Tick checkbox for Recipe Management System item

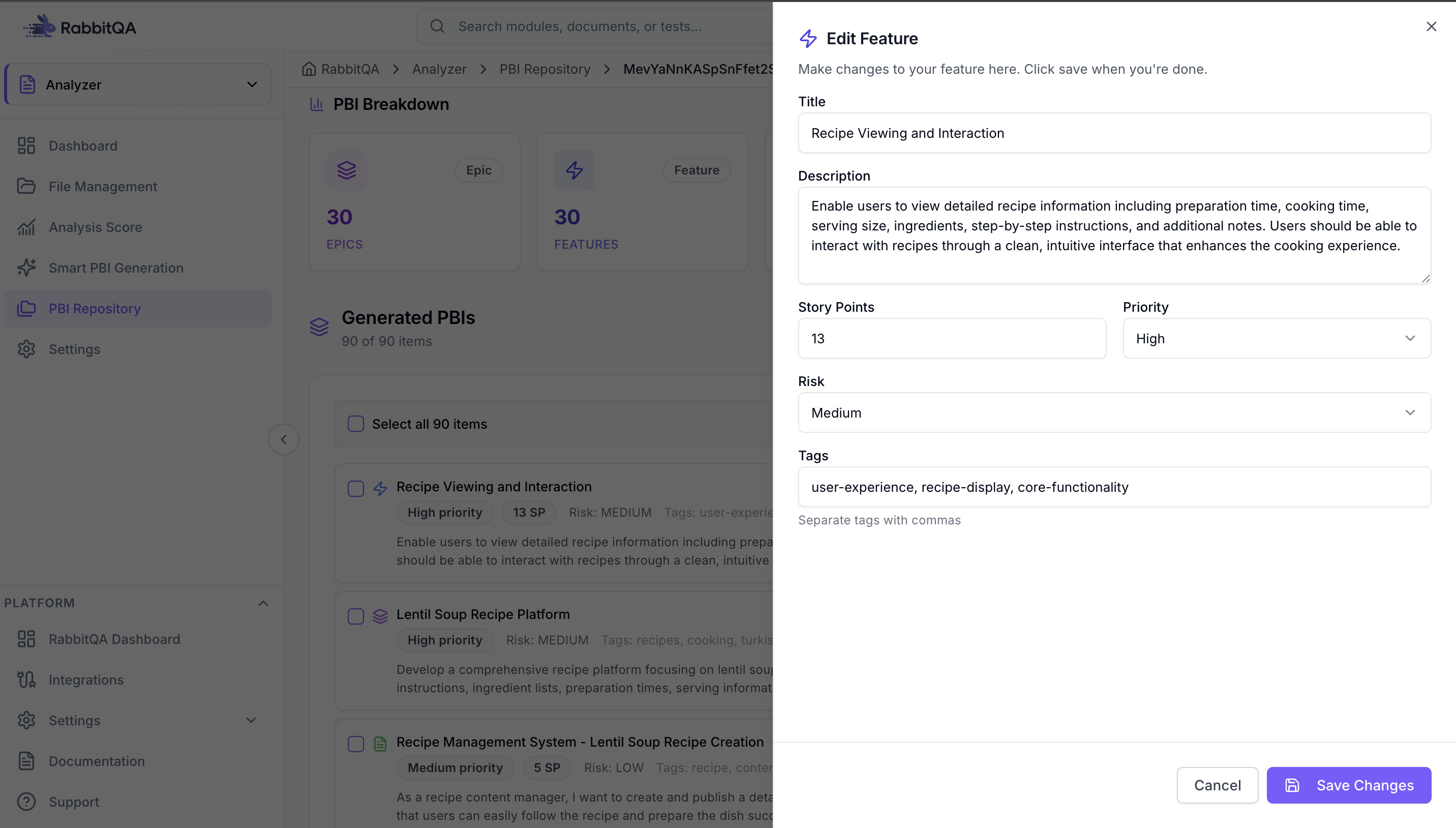click(356, 744)
